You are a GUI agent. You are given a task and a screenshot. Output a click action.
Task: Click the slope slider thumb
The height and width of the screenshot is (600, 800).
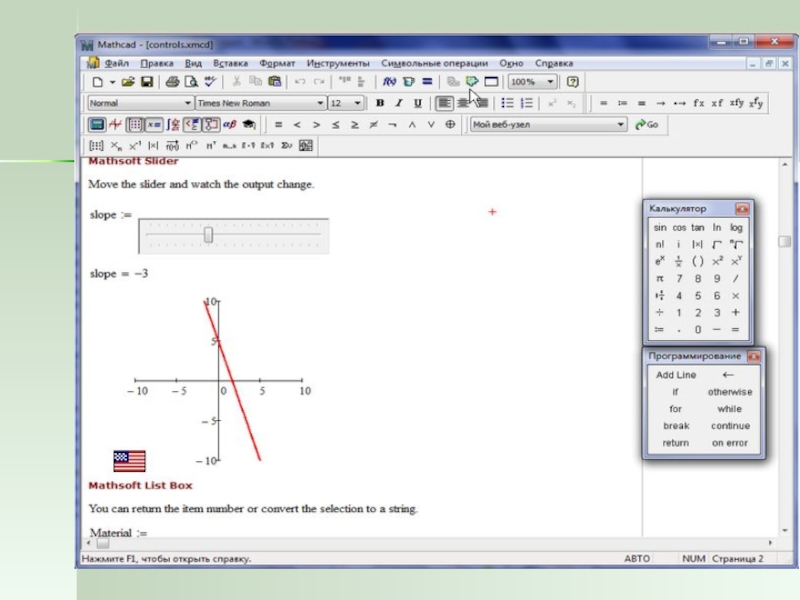coord(208,234)
